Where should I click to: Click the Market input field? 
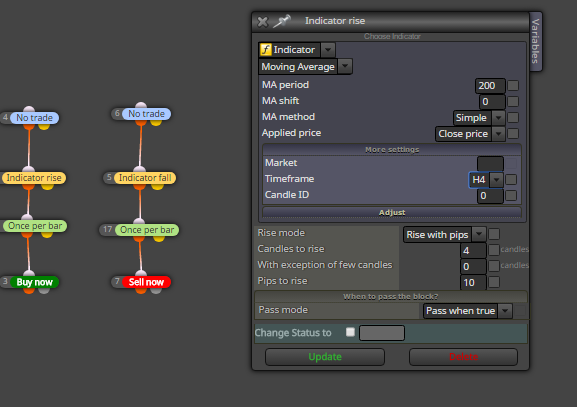click(490, 163)
